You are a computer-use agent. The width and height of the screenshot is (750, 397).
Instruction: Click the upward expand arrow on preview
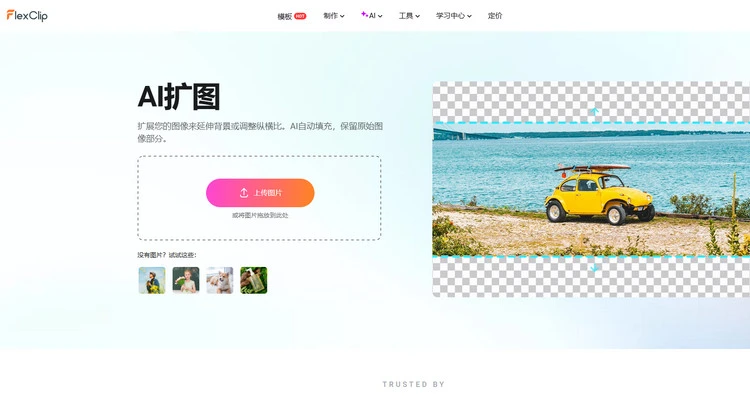point(594,111)
